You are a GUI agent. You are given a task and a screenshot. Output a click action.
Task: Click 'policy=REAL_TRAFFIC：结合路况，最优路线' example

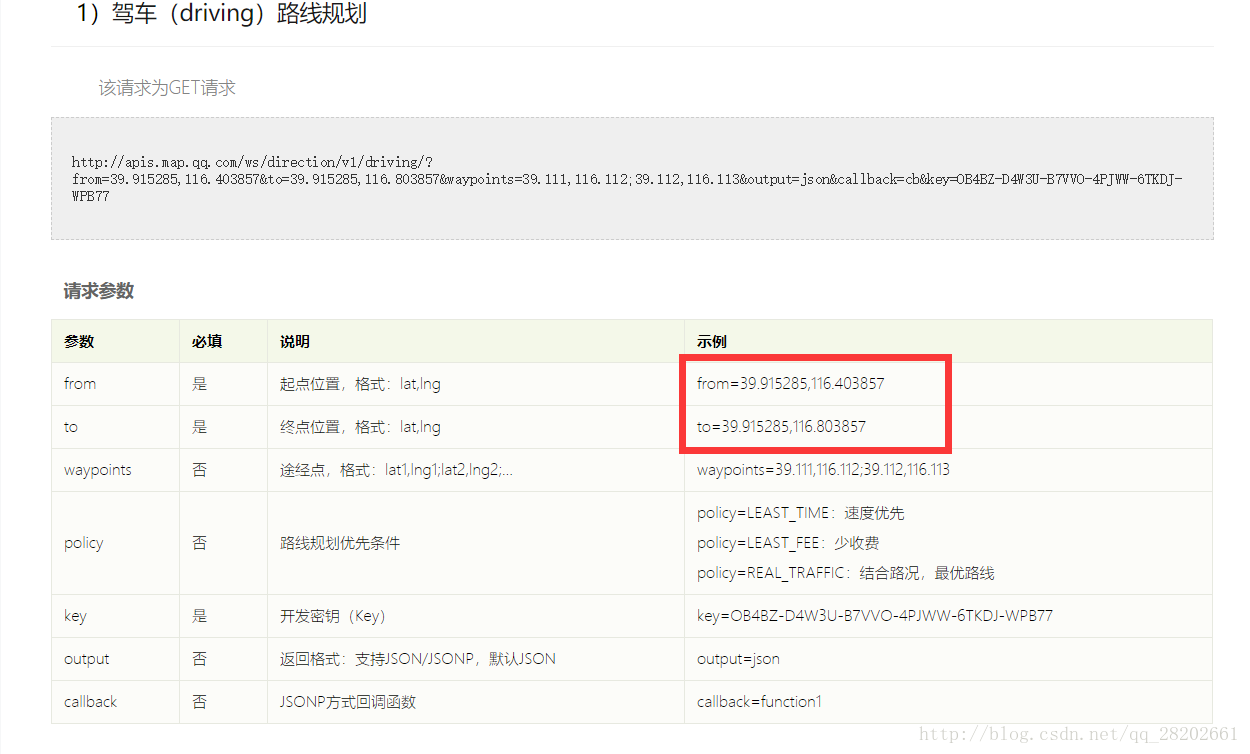pyautogui.click(x=846, y=573)
